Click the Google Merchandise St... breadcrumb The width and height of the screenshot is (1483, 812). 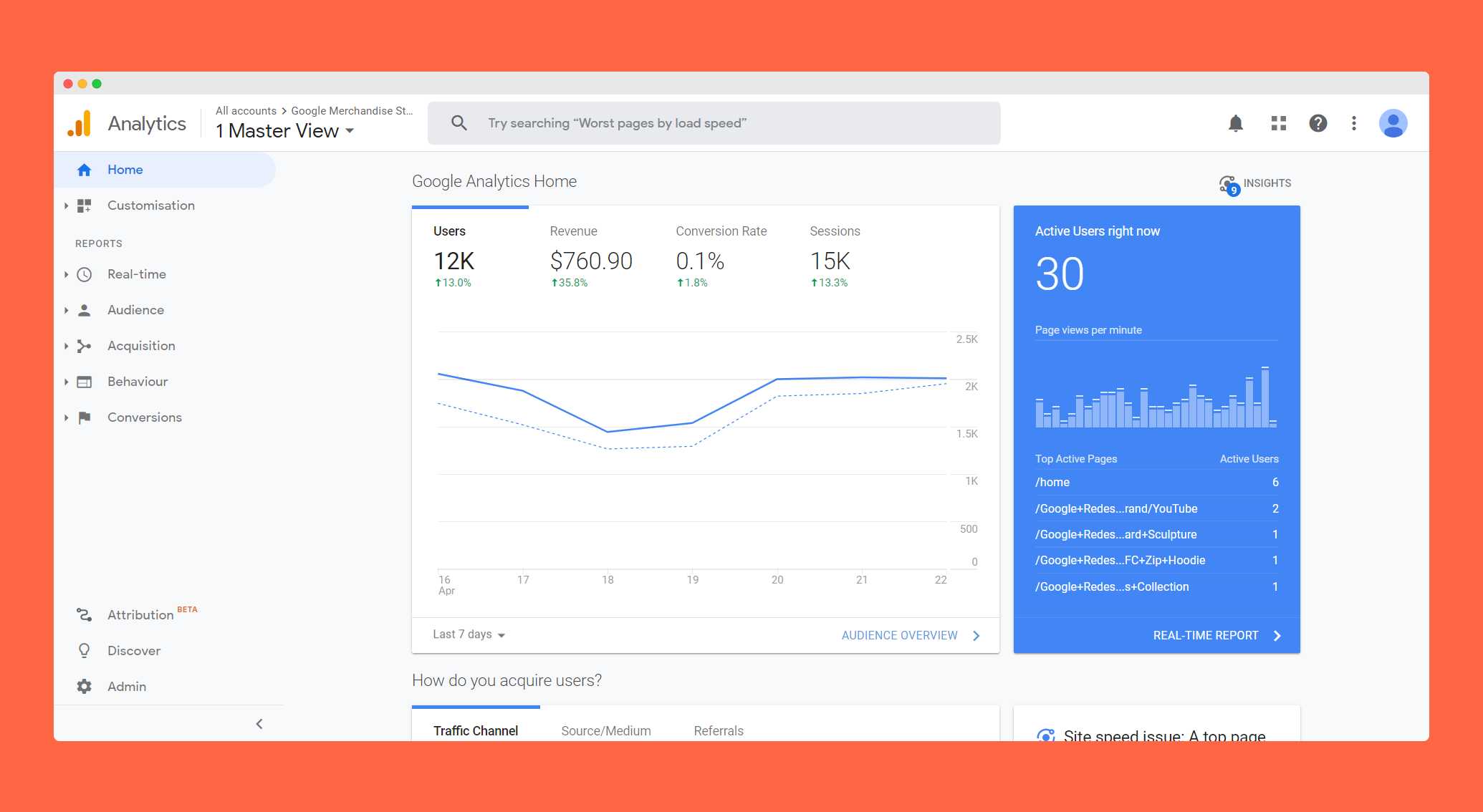pos(352,111)
